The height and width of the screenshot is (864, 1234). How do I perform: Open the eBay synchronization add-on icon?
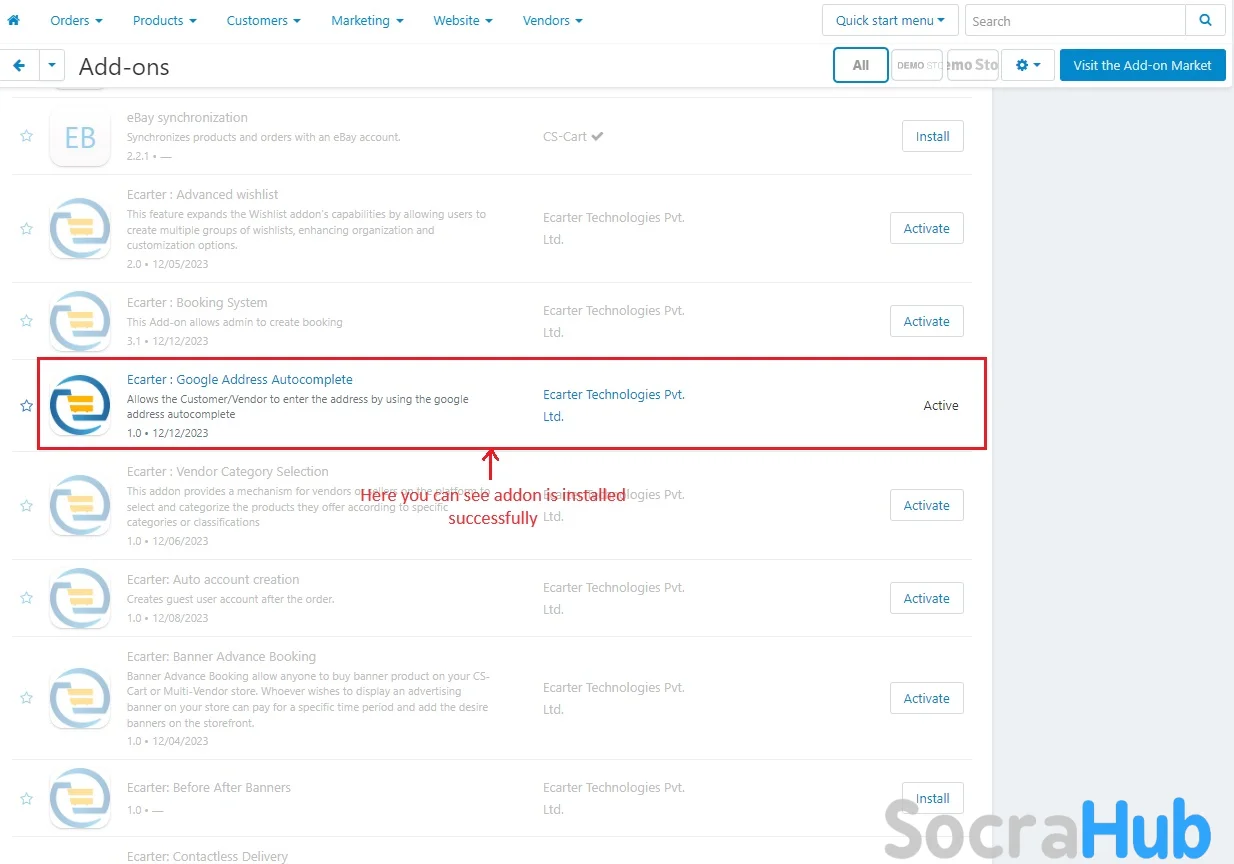click(80, 136)
